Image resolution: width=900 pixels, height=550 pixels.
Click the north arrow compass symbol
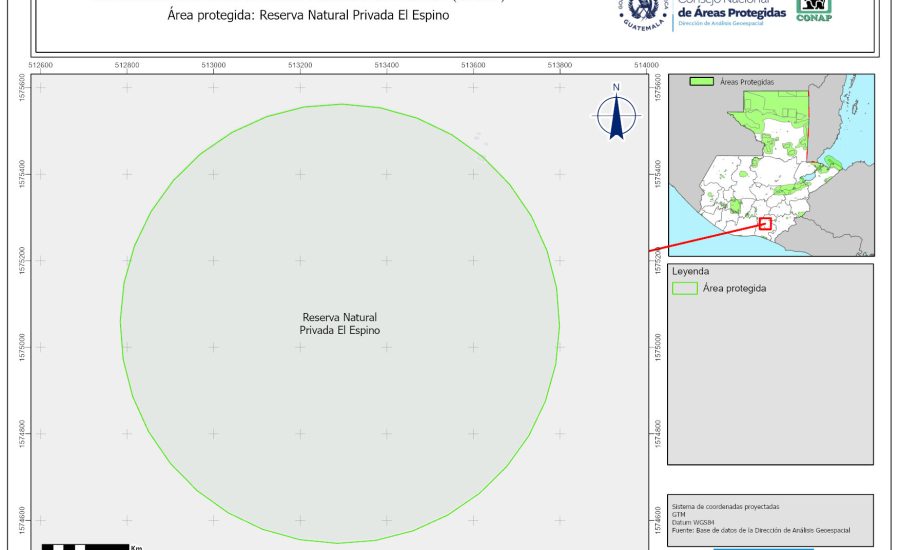coord(617,116)
